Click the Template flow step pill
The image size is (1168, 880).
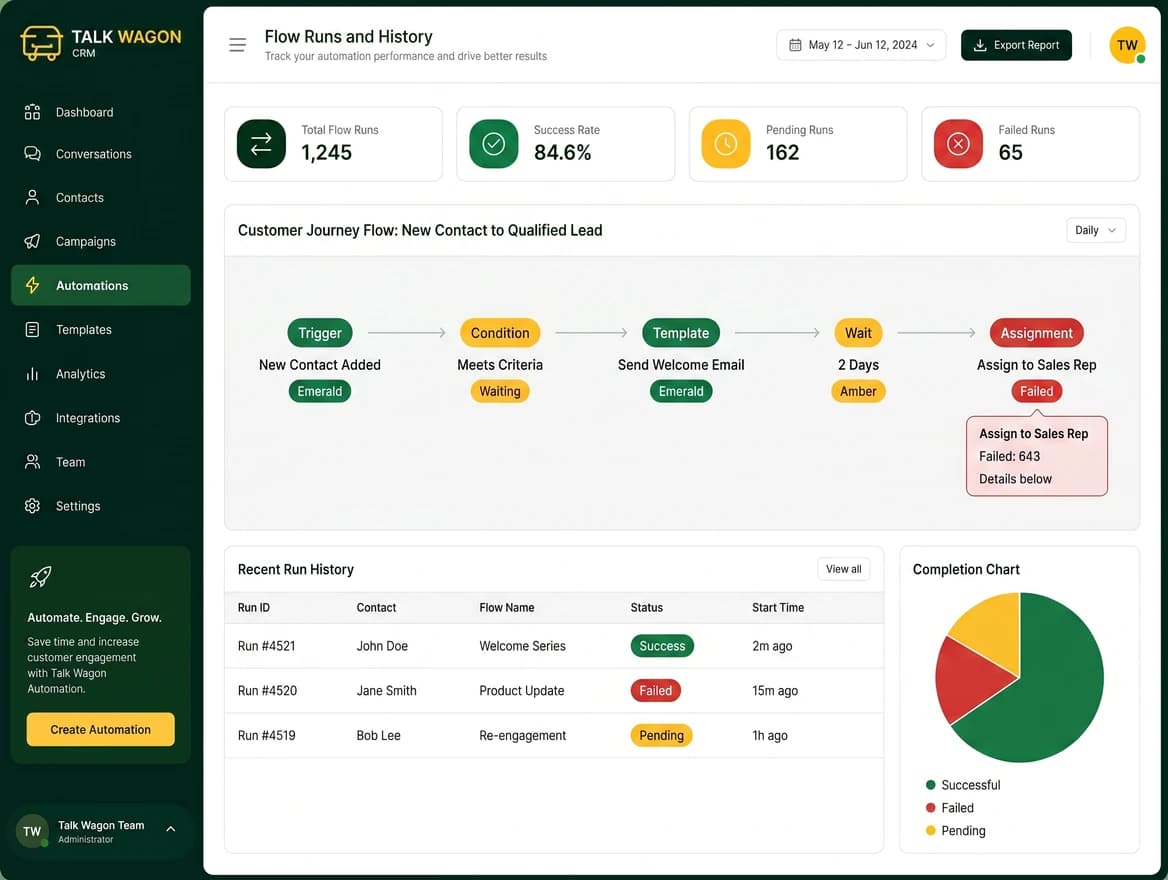point(681,333)
